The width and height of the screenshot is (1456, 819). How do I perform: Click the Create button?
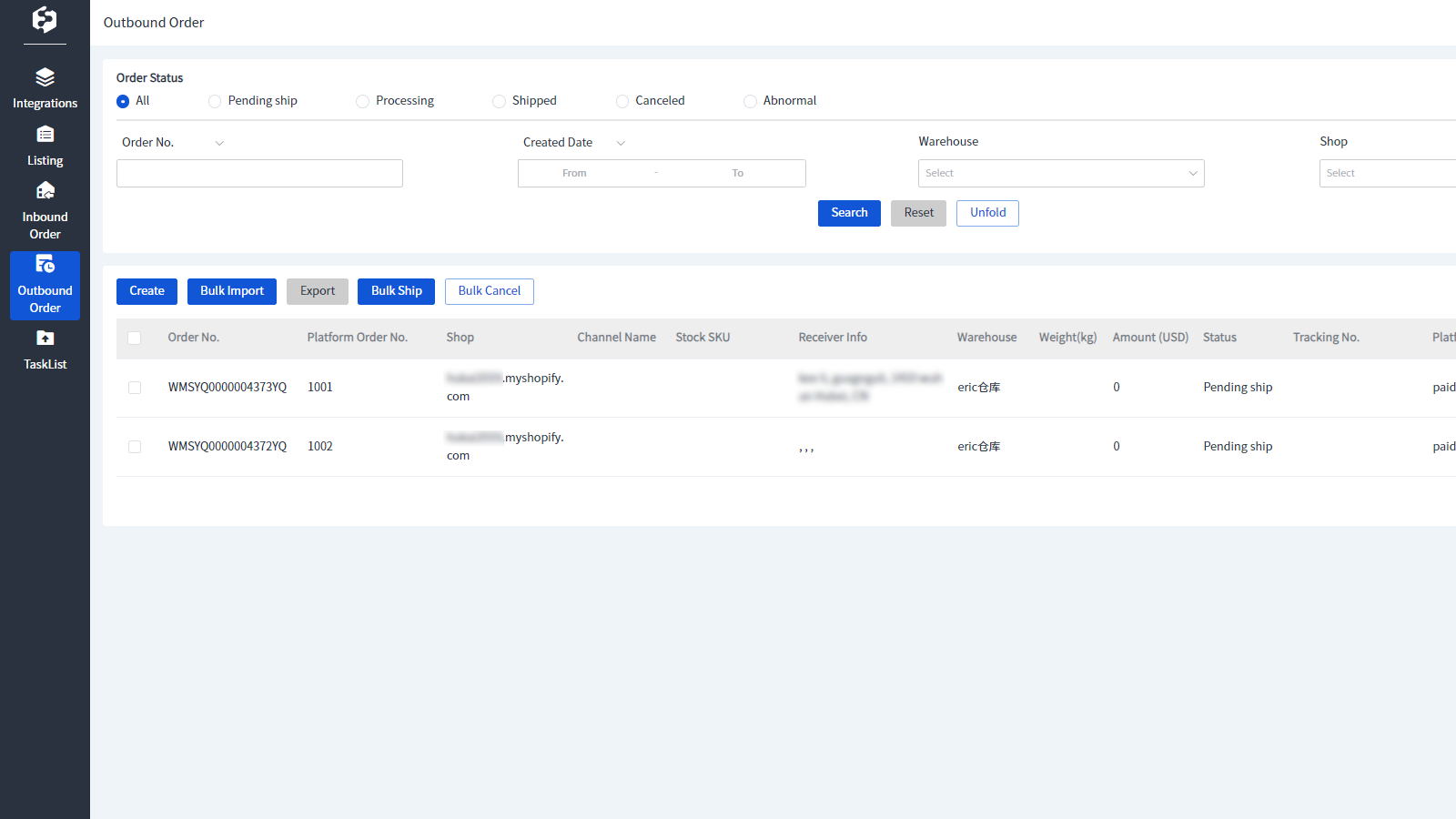pos(147,291)
